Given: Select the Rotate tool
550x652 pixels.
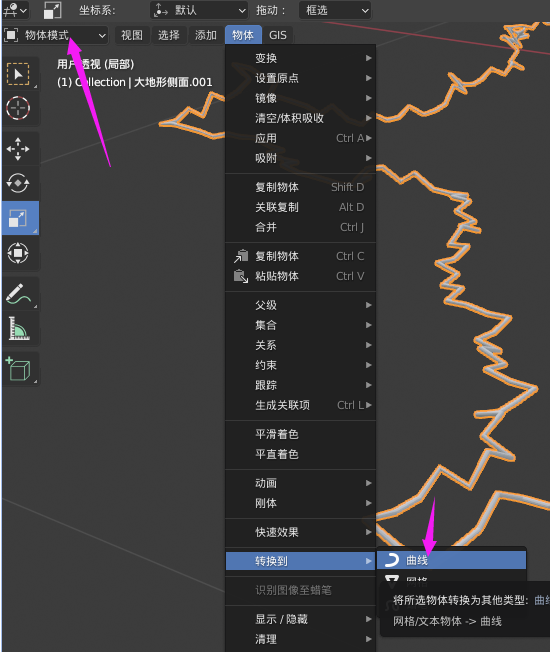Looking at the screenshot, I should (18, 183).
